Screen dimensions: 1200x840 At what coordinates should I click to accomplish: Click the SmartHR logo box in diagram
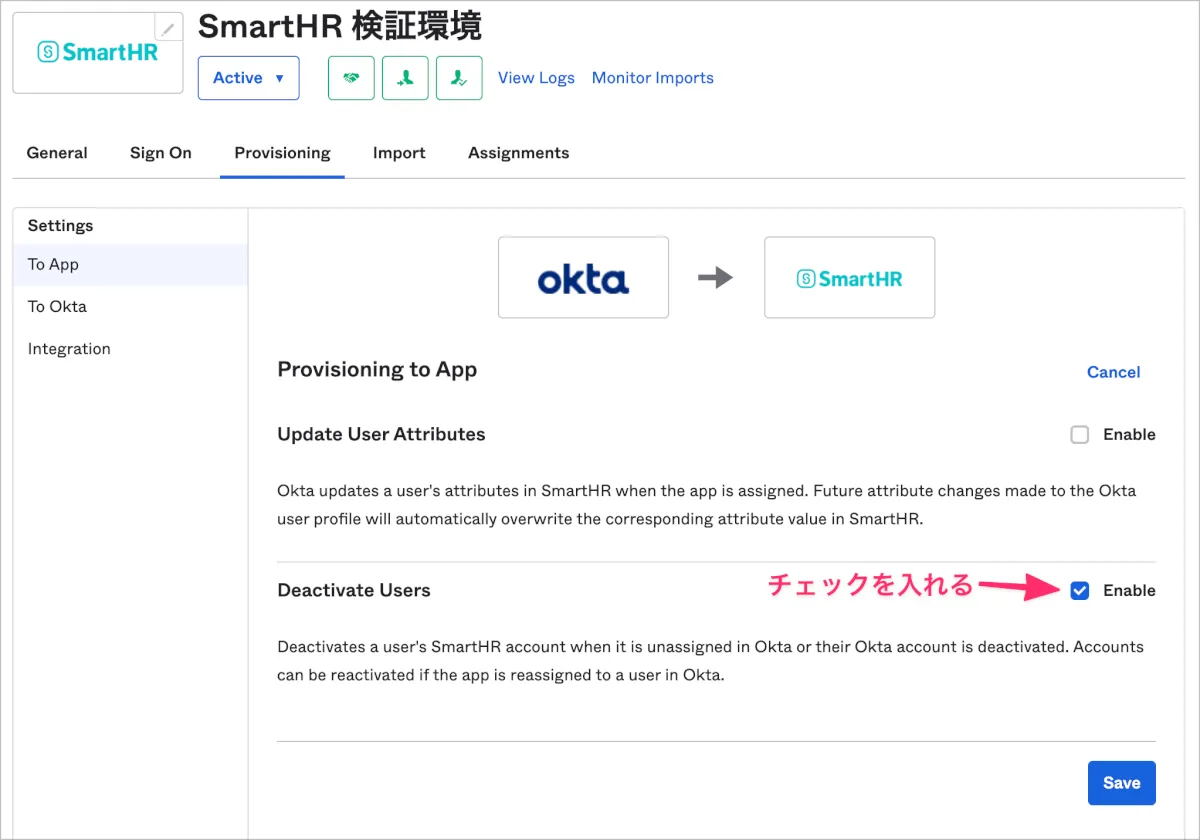coord(849,278)
